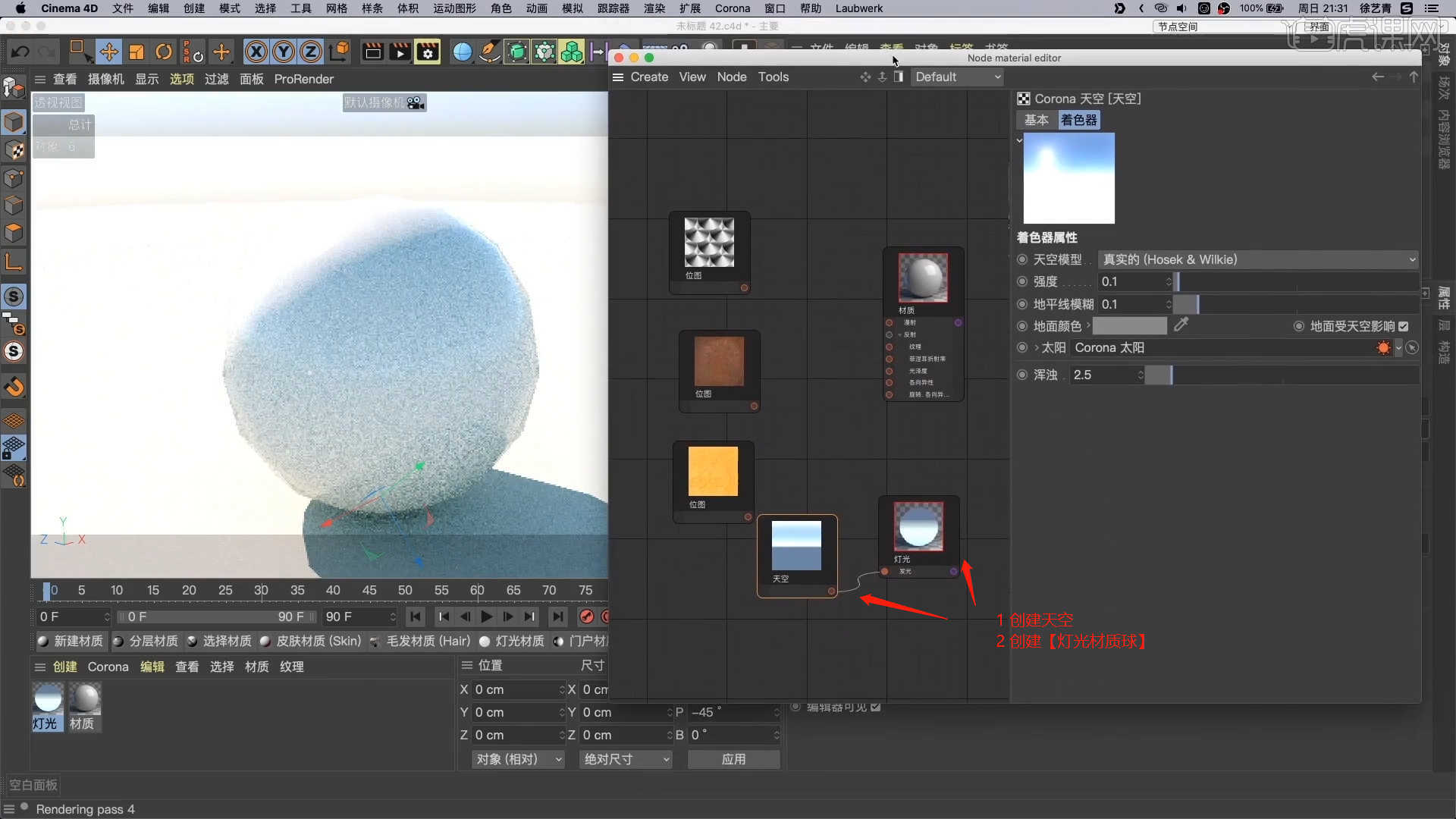Click the green cloner cubes icon
Screen dimensions: 1456x819
572,52
